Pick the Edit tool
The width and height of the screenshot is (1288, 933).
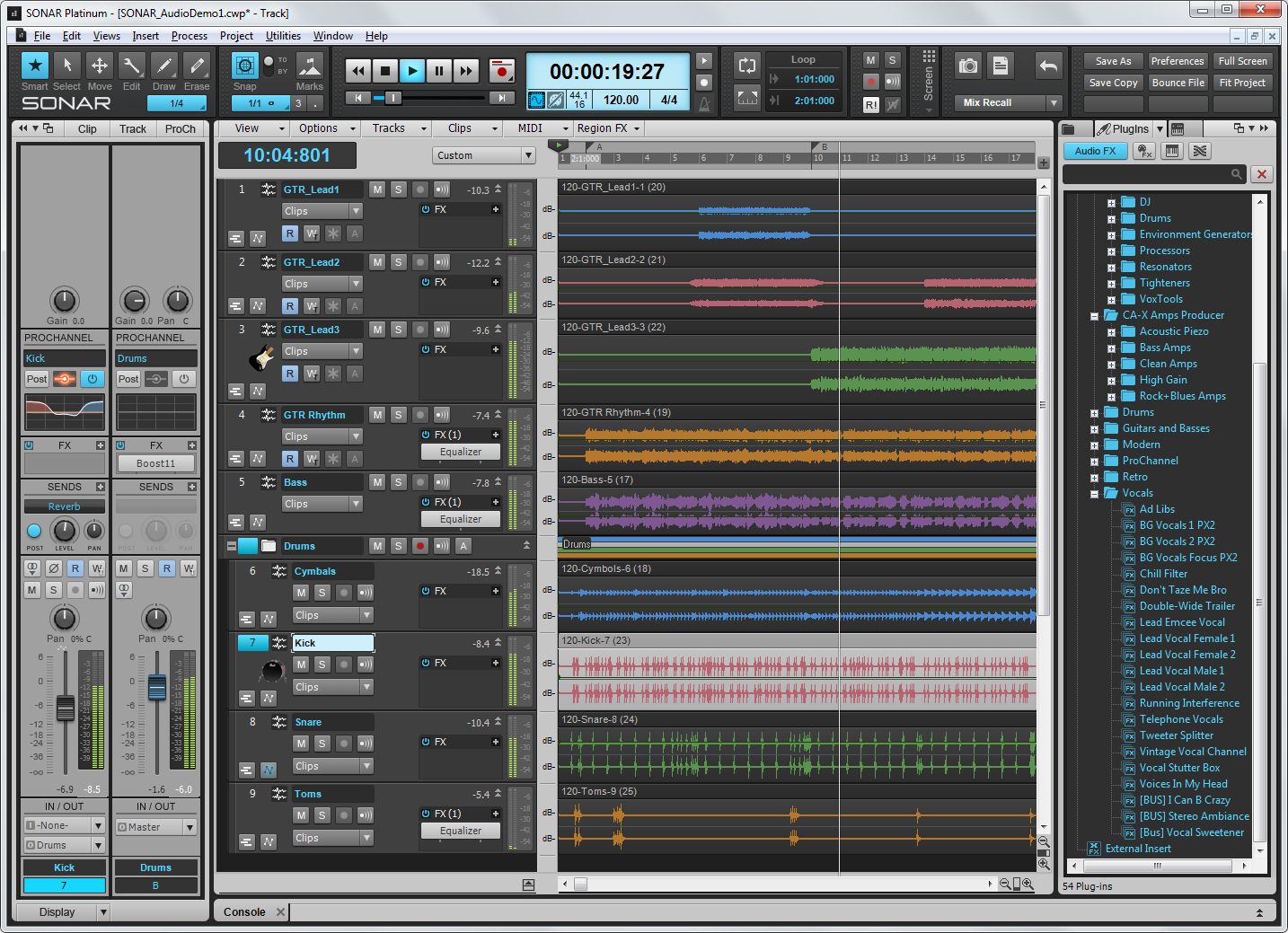(x=132, y=66)
